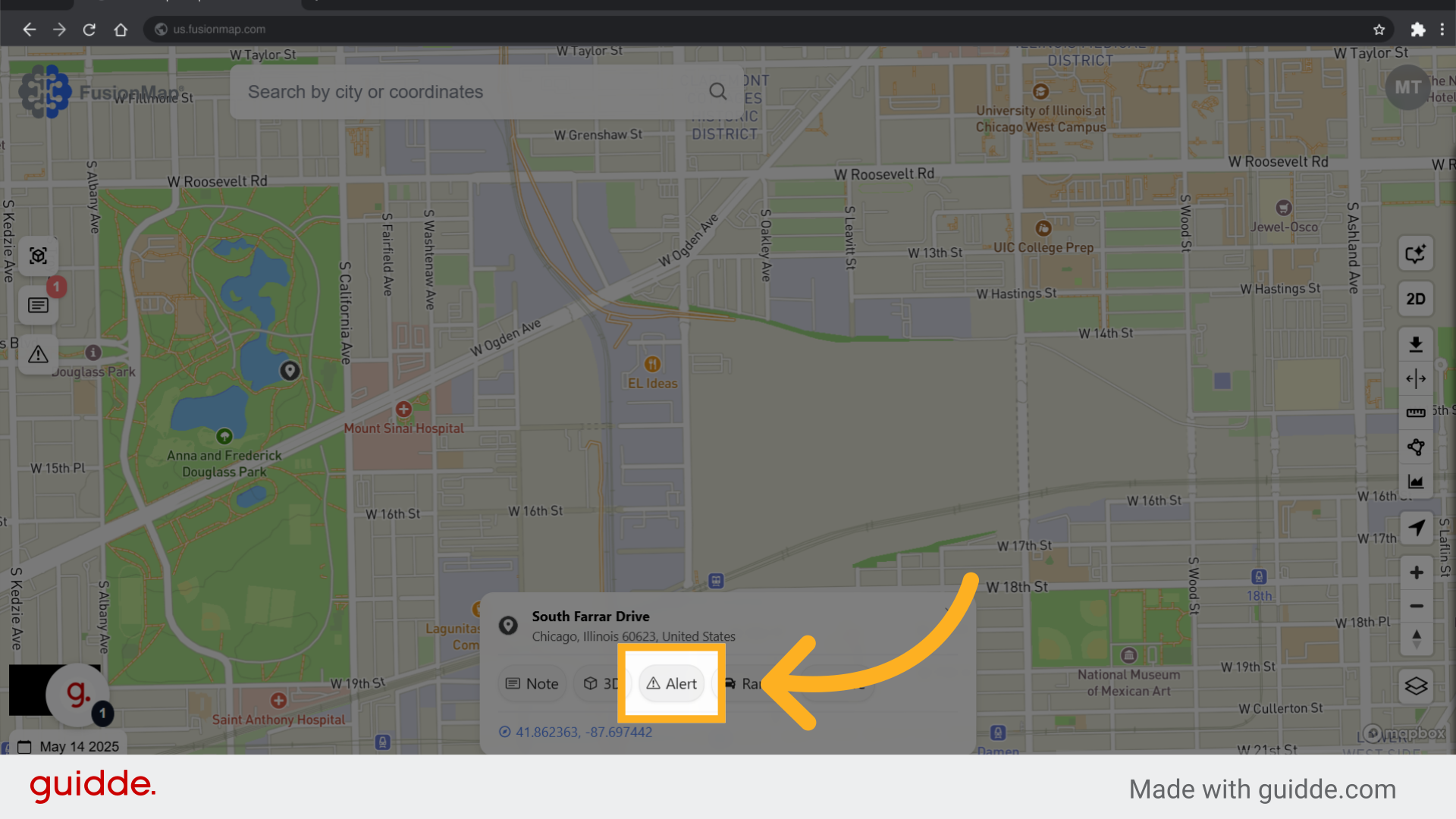Click the magnifier search icon
Viewport: 1456px width, 819px height.
coord(717,92)
